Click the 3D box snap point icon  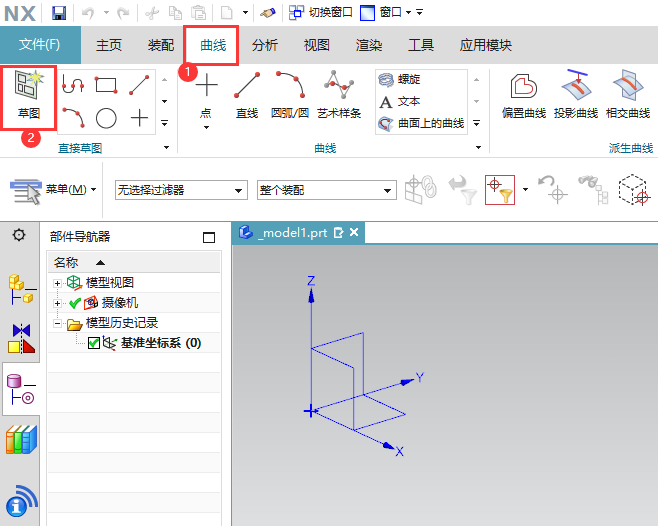[x=634, y=190]
